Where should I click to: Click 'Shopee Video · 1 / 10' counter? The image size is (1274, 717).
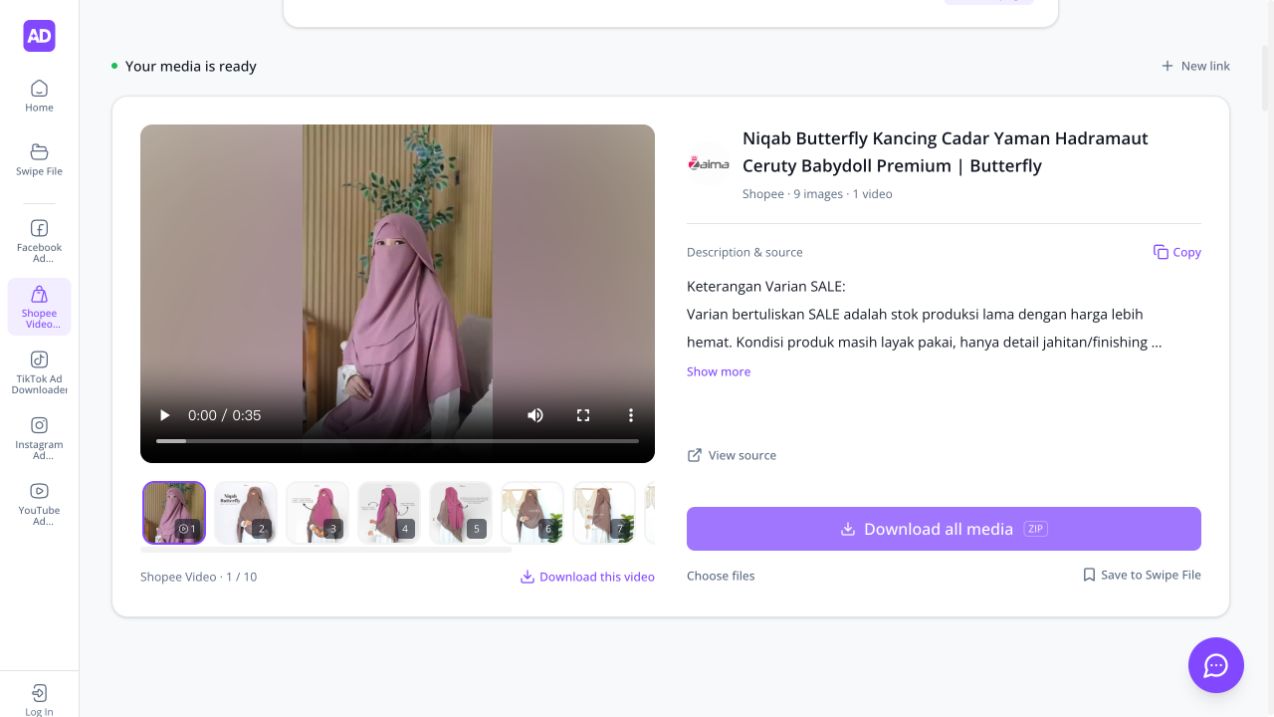click(x=198, y=577)
